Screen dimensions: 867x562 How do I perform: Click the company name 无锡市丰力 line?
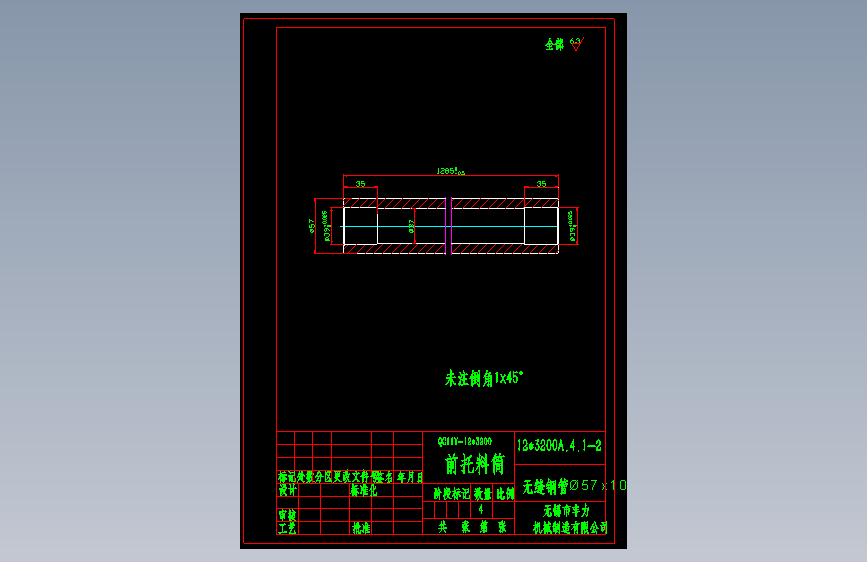(x=566, y=511)
